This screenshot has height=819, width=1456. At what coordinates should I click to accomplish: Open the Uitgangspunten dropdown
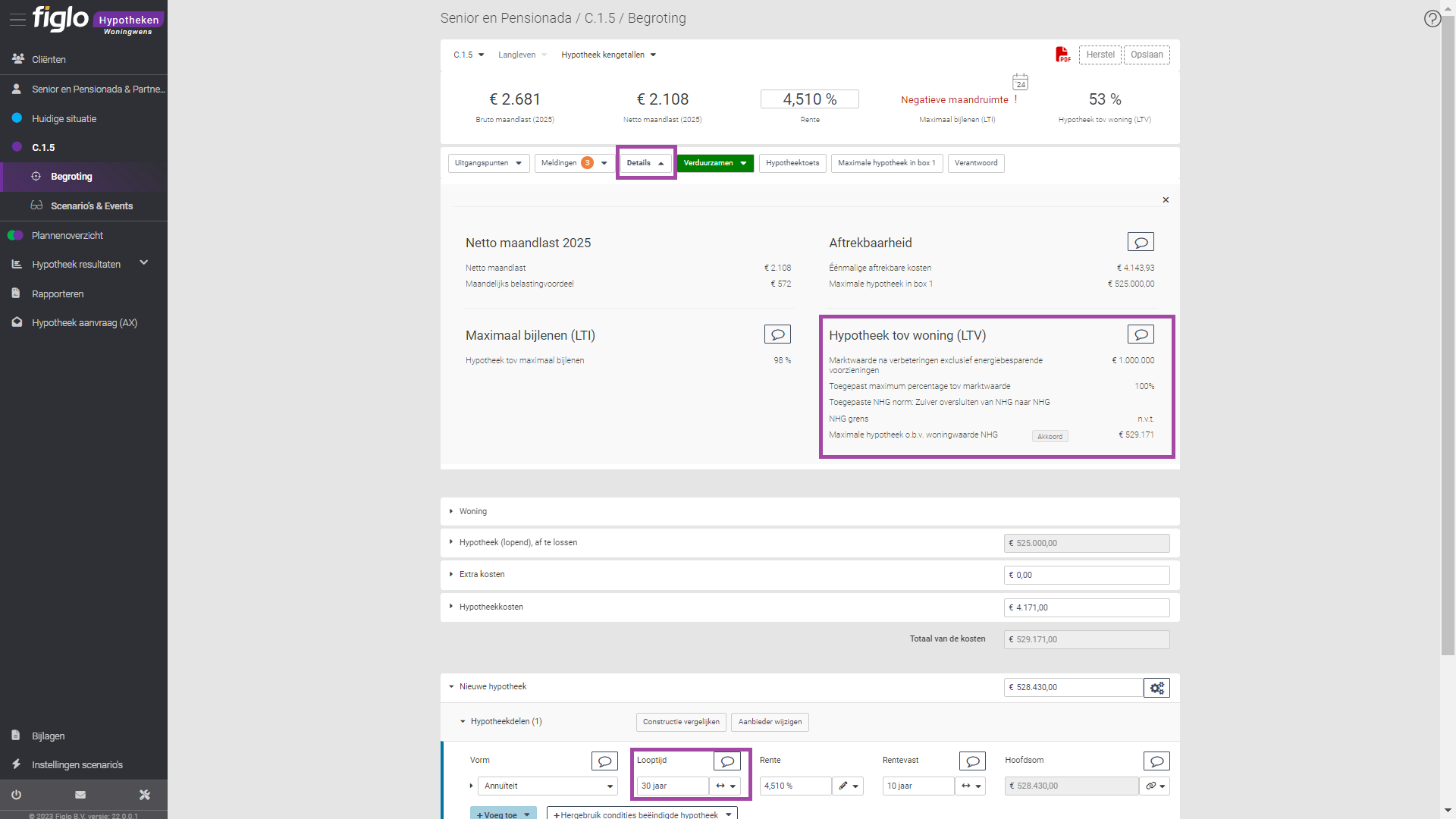pos(488,163)
